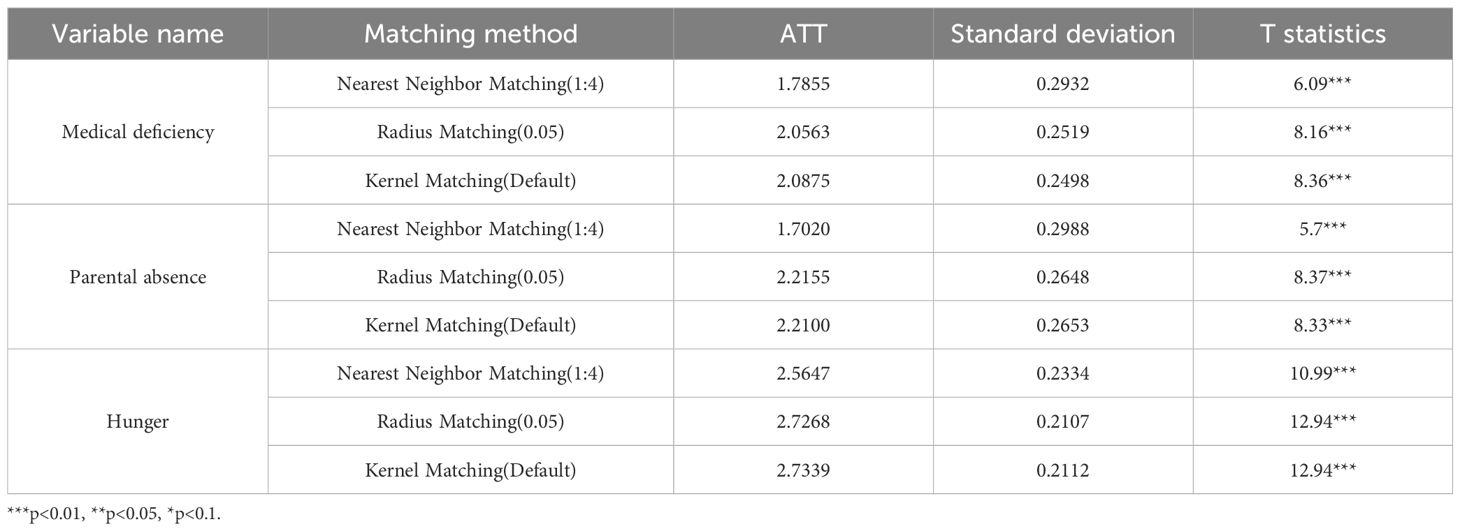
Task: Select the T statistic 5.7*** cell
Action: tap(1321, 229)
